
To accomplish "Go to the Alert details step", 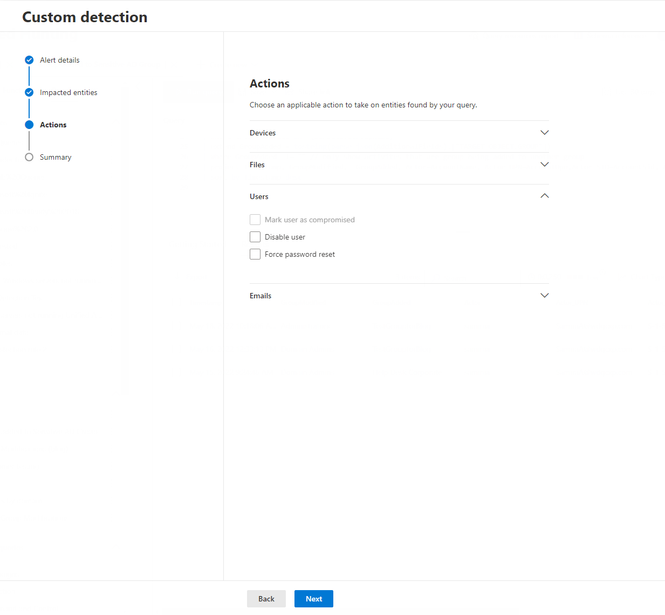I will pyautogui.click(x=60, y=60).
